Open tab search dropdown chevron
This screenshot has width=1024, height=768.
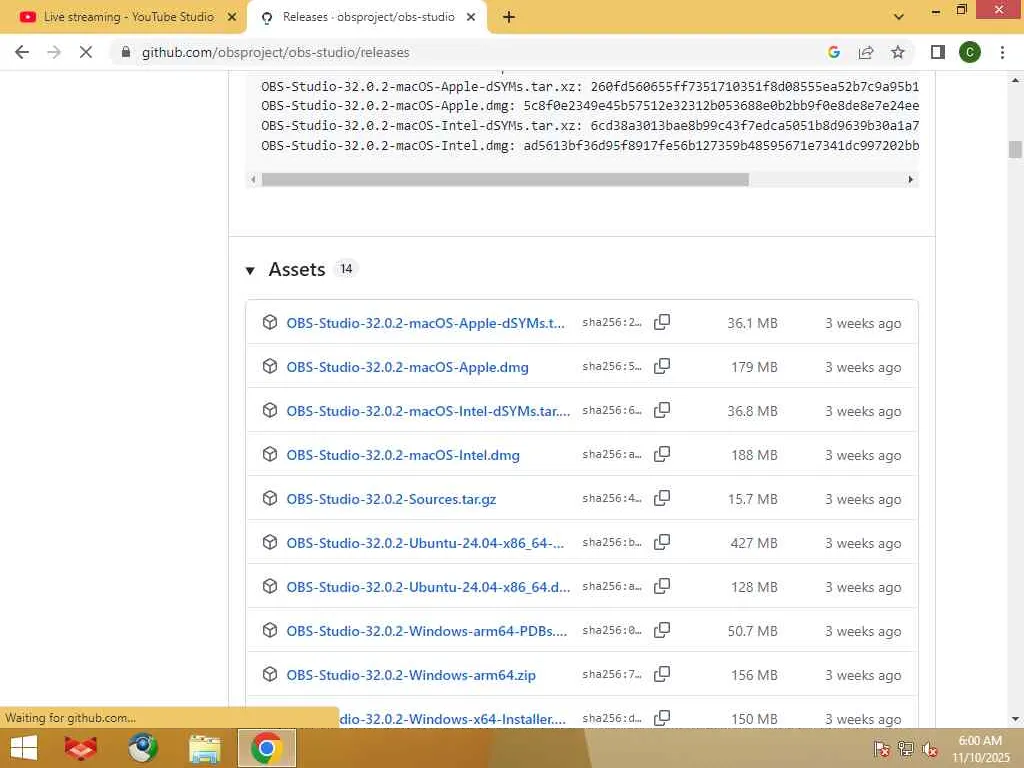(x=899, y=17)
